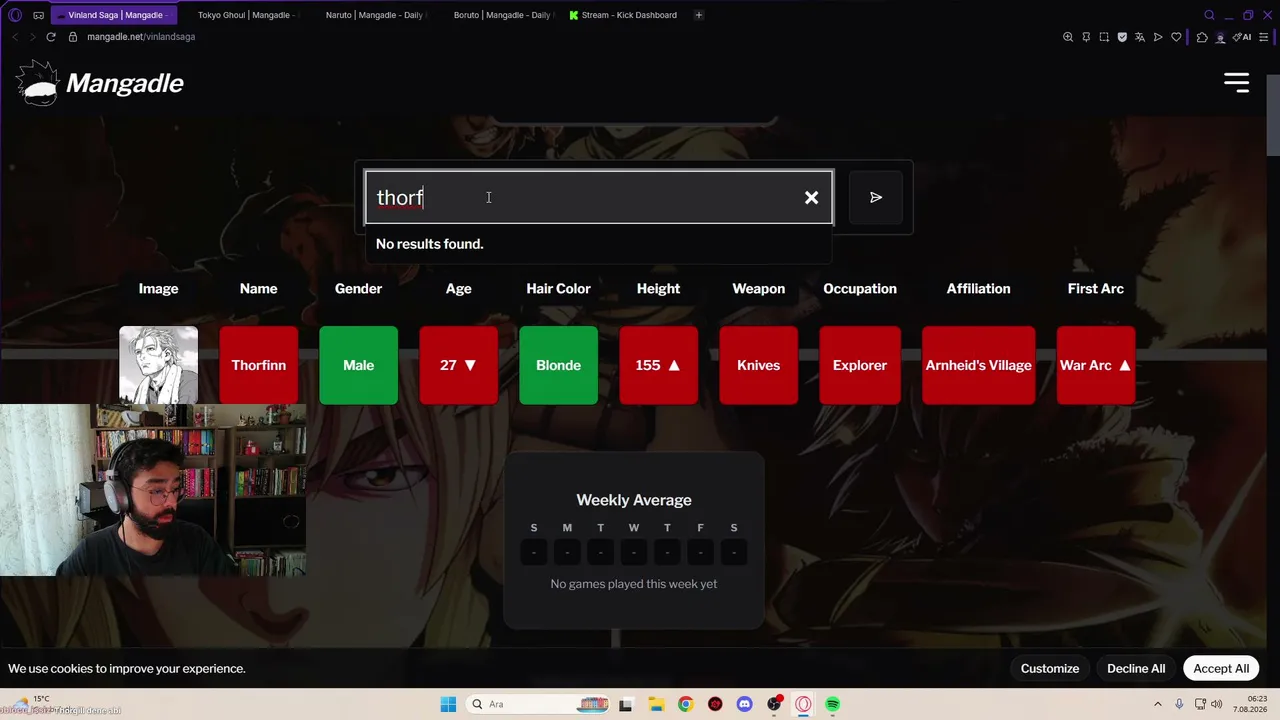The height and width of the screenshot is (720, 1280).
Task: Open Discord from the taskbar
Action: (x=744, y=704)
